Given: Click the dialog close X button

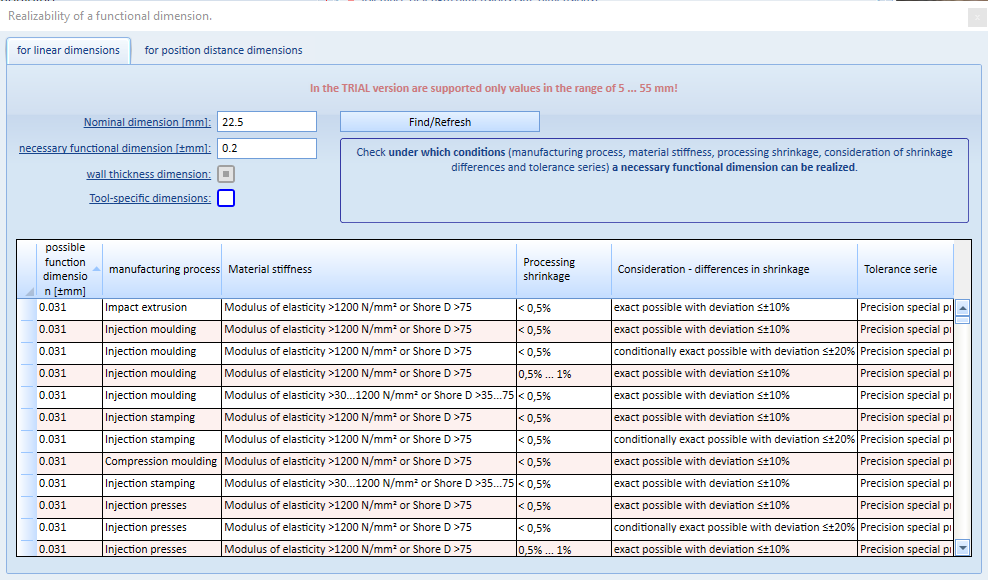Looking at the screenshot, I should click(x=977, y=18).
